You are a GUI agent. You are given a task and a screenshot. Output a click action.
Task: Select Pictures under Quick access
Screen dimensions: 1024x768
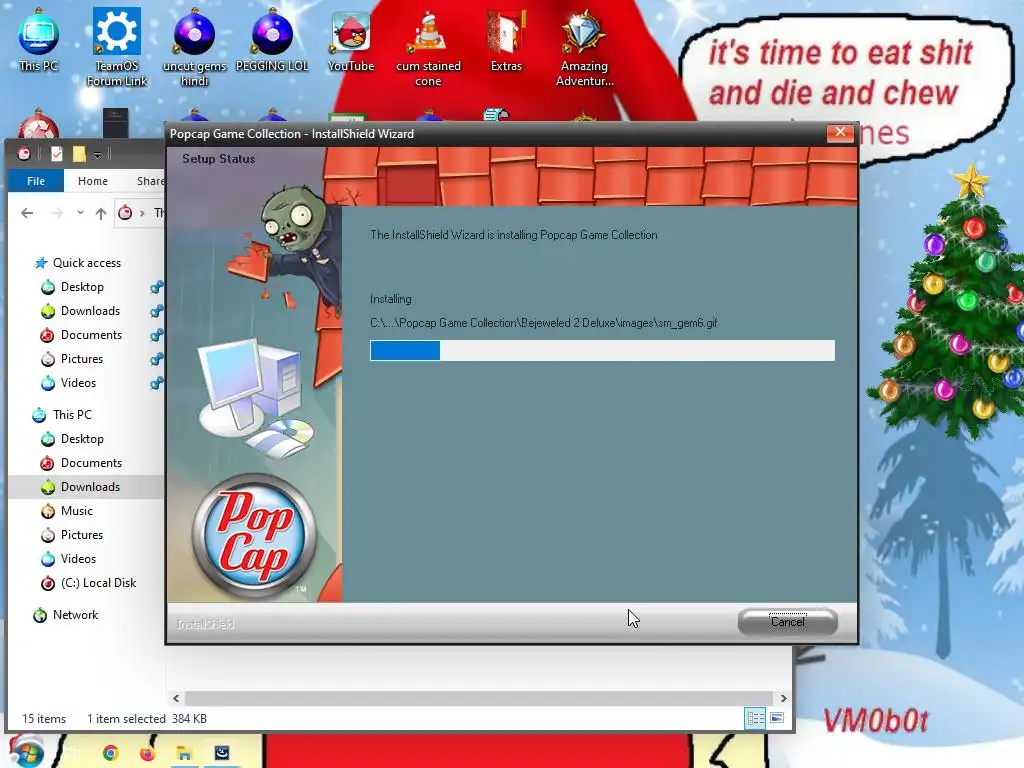[x=82, y=359]
